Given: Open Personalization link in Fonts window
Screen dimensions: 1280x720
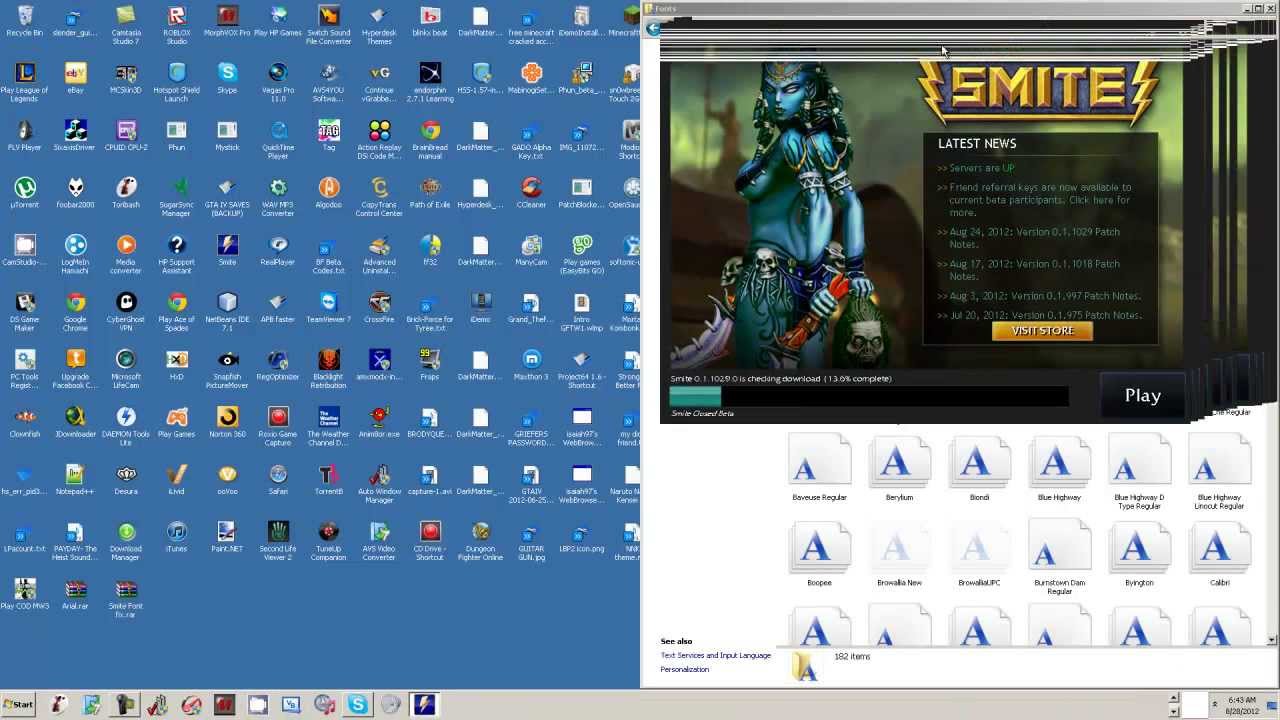Looking at the screenshot, I should (685, 670).
